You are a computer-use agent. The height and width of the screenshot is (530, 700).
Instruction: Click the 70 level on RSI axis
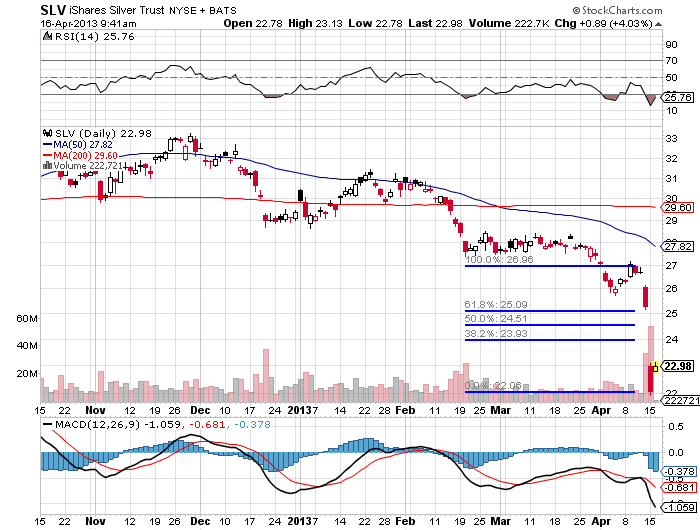(671, 60)
